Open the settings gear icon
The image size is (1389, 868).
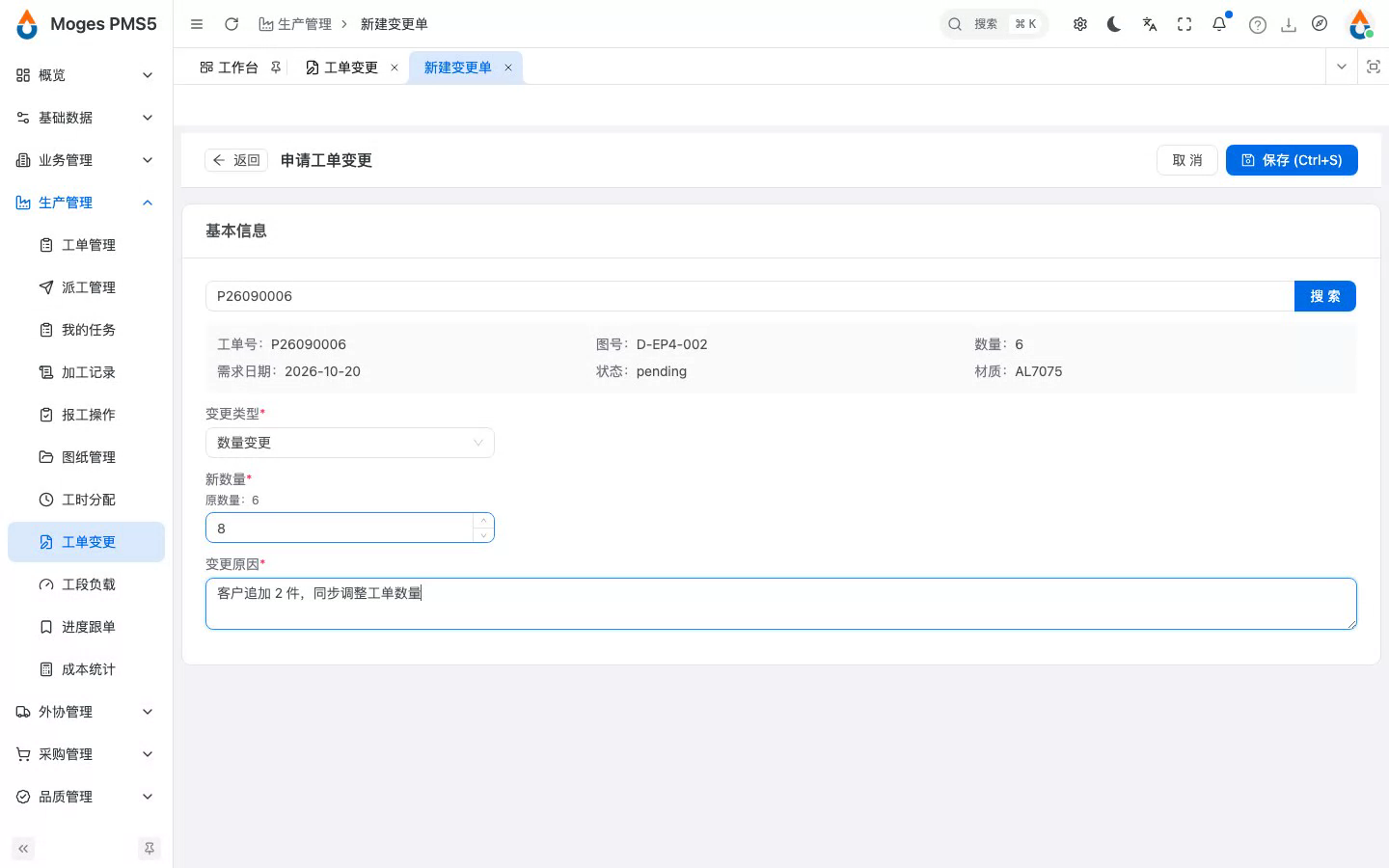point(1080,24)
